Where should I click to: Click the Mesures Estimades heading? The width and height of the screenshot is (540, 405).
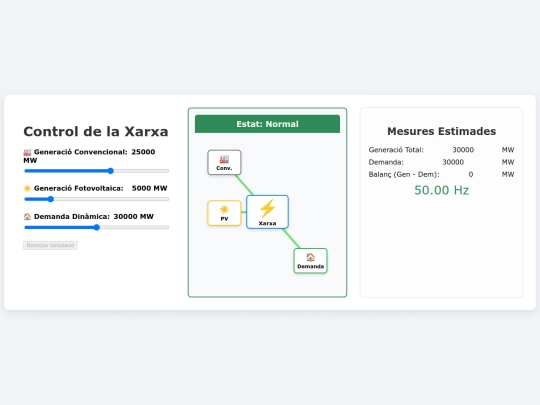pos(442,131)
